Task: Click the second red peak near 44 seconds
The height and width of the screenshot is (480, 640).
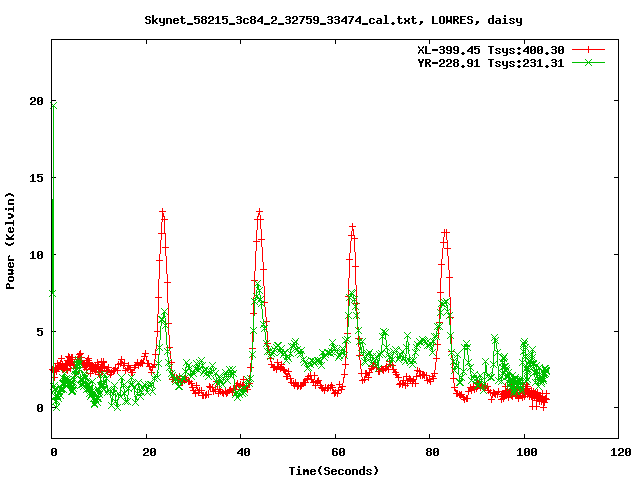Action: pos(259,212)
